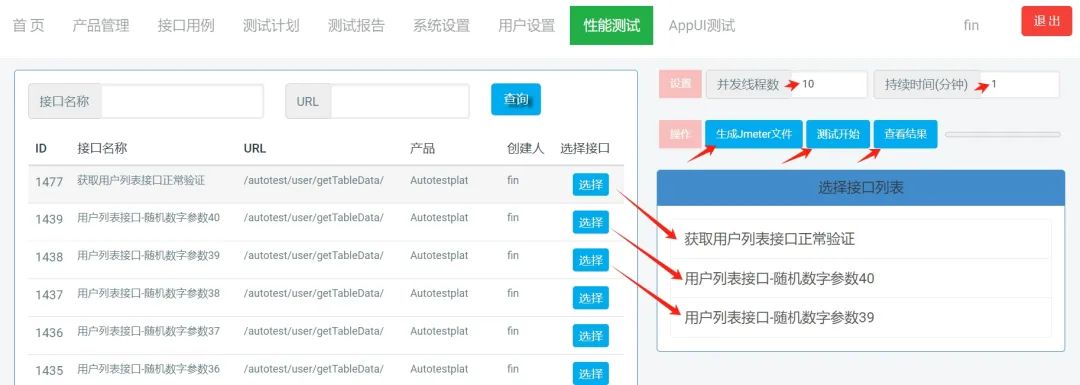Open the 首页 menu item
The image size is (1080, 385).
pos(28,25)
